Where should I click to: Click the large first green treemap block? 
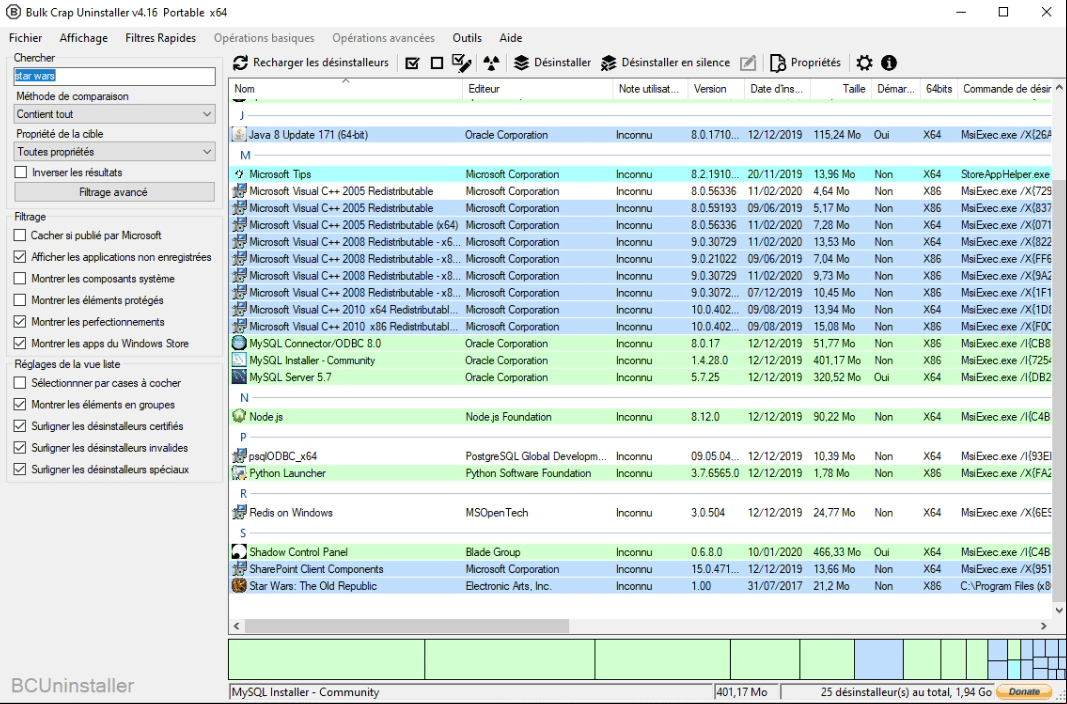click(x=327, y=659)
